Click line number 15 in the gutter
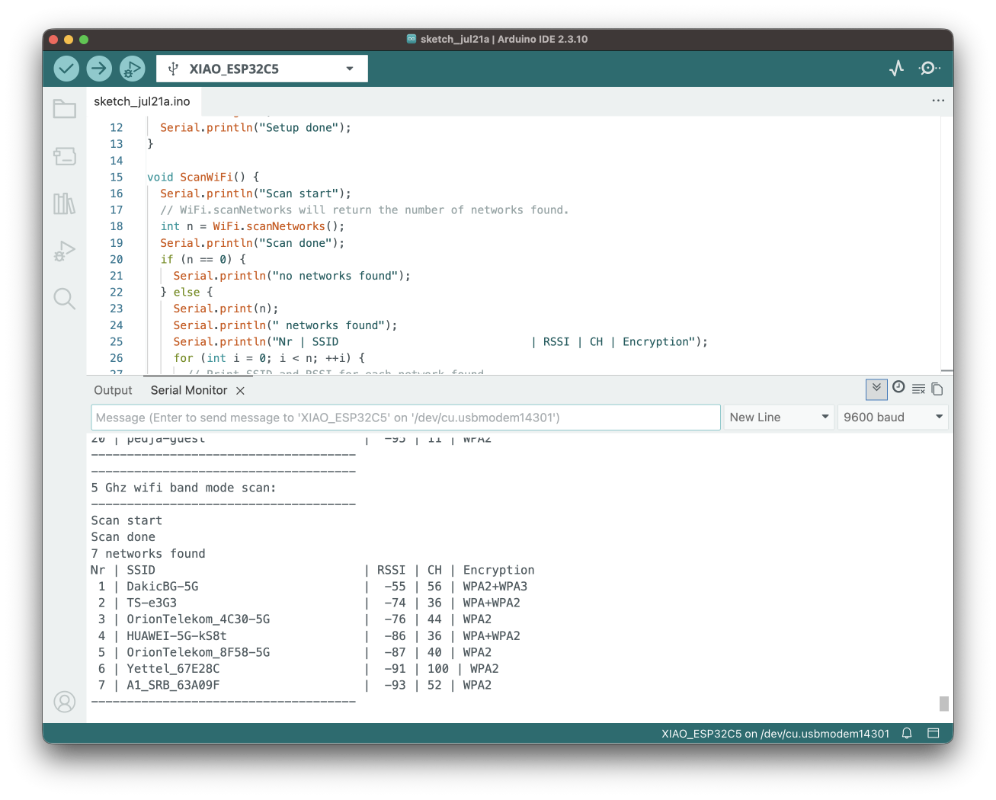Screen dimensions: 996x800 pos(116,177)
